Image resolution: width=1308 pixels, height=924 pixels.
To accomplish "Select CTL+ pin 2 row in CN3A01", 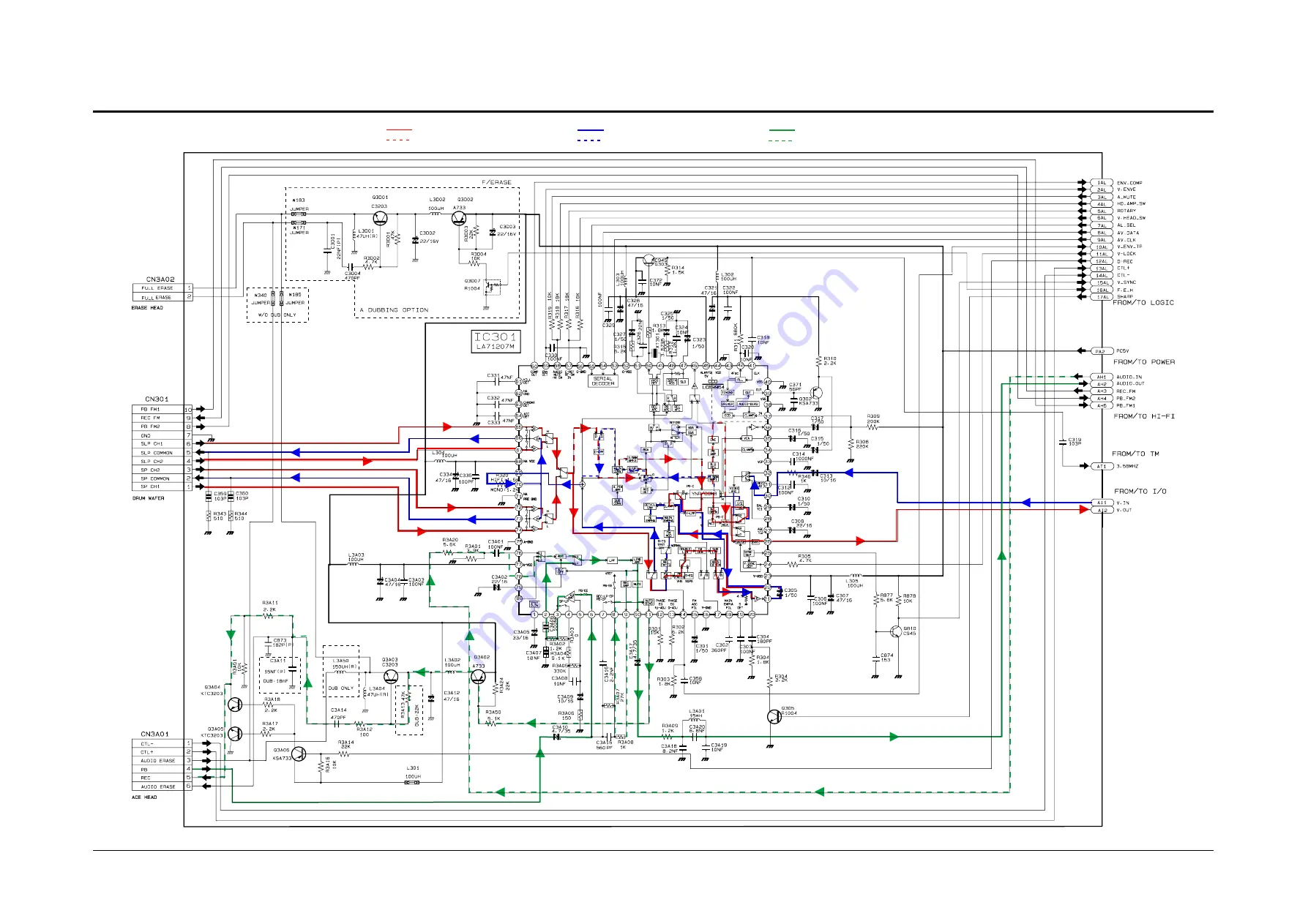I will 162,752.
